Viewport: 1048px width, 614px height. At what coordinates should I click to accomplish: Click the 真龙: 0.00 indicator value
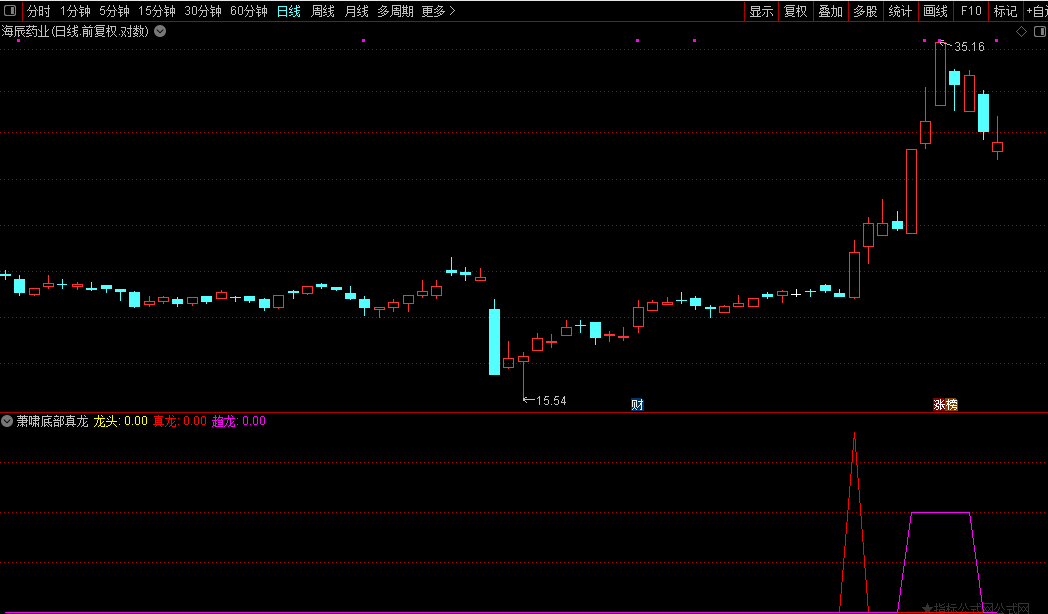180,421
